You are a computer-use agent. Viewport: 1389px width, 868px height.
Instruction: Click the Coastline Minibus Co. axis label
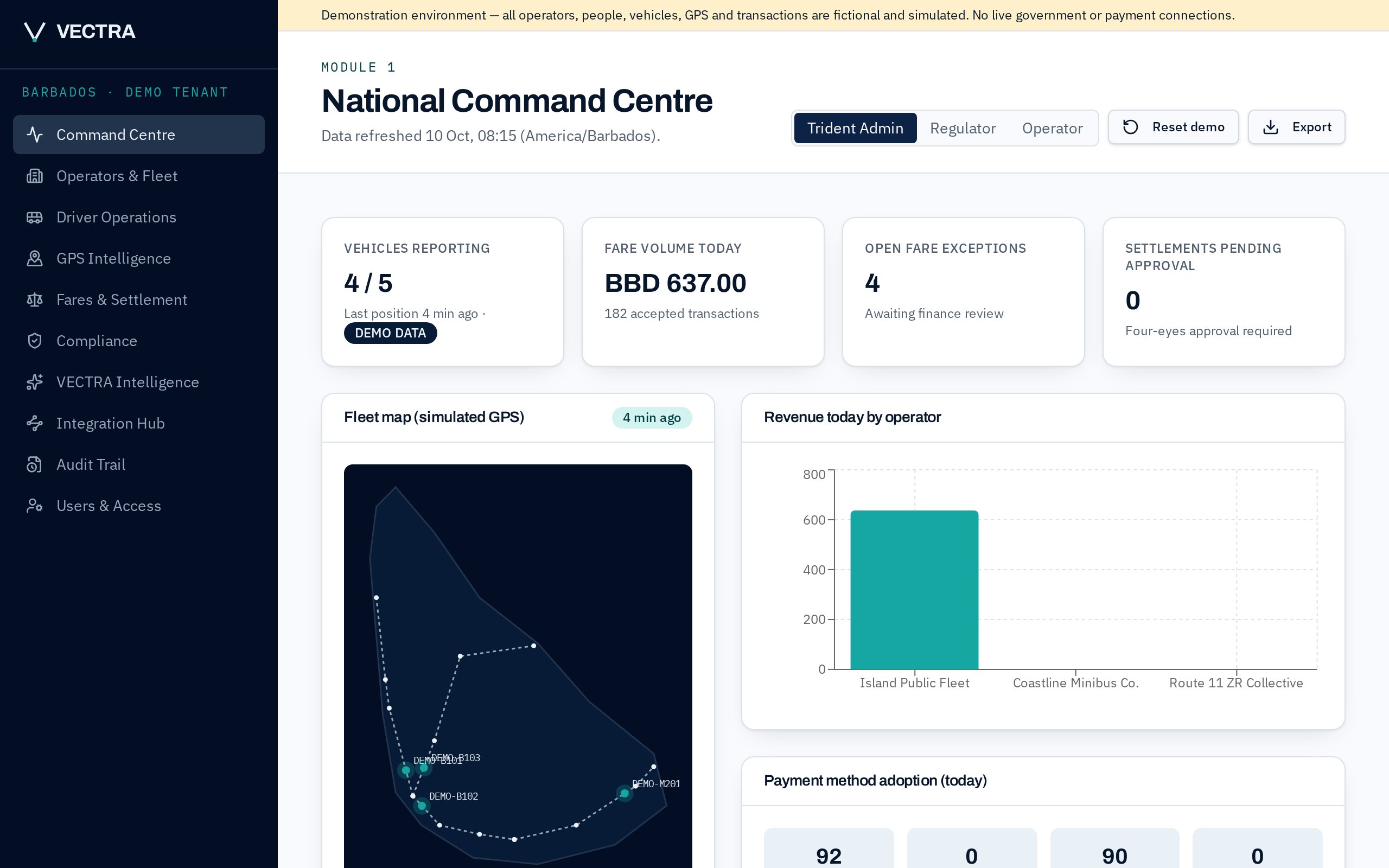pyautogui.click(x=1075, y=682)
